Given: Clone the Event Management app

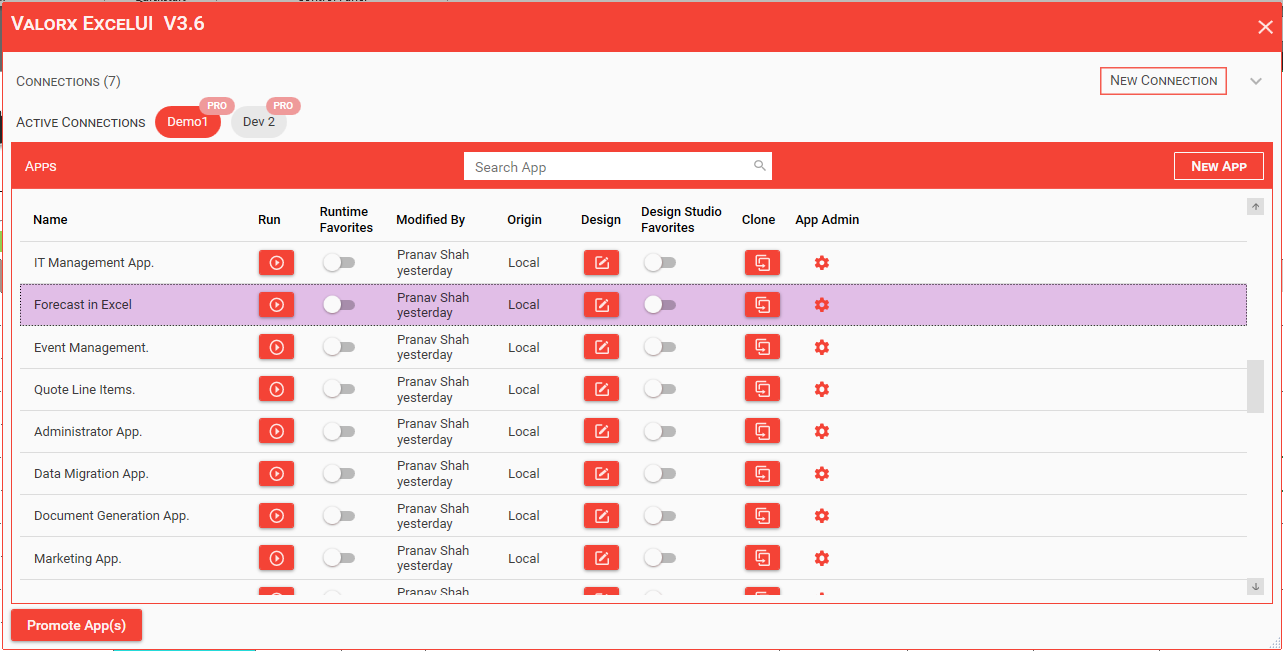Looking at the screenshot, I should pyautogui.click(x=762, y=347).
